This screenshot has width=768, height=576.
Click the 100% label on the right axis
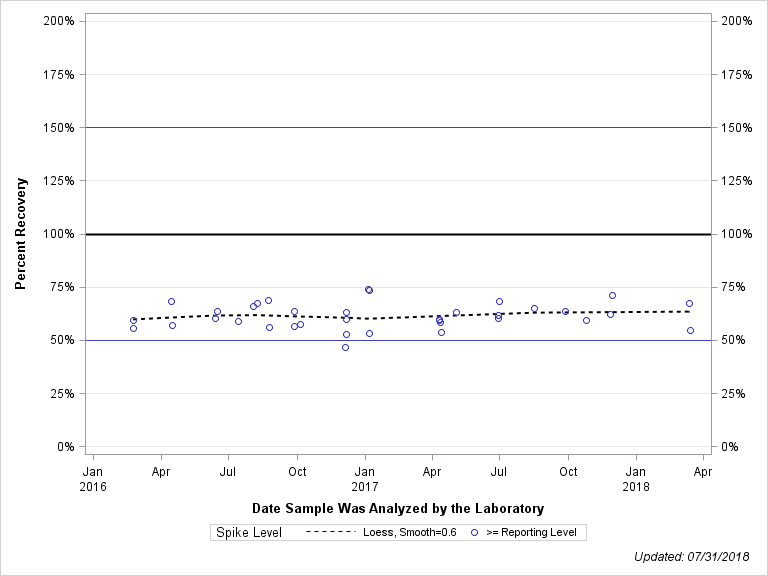coord(737,234)
